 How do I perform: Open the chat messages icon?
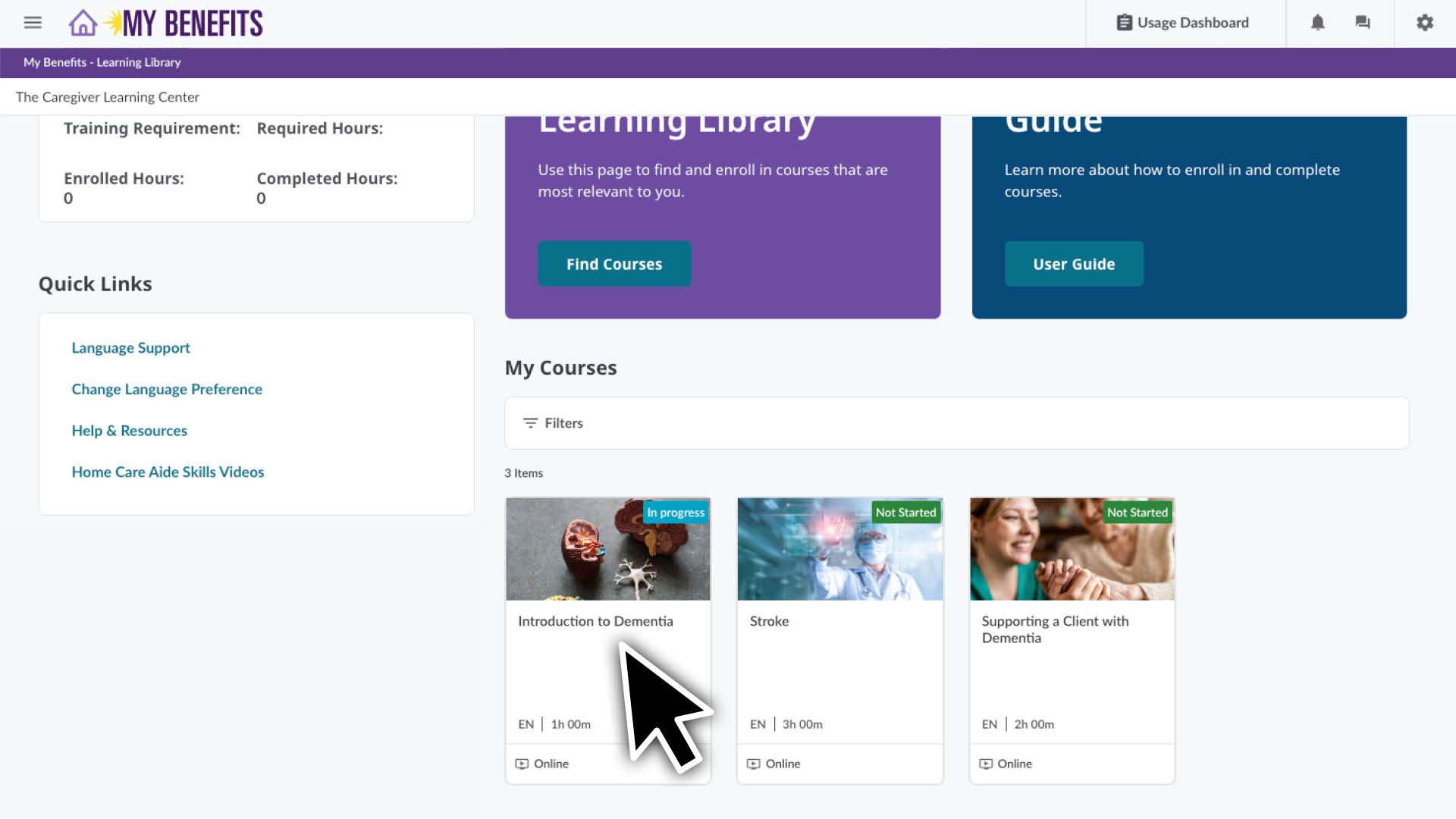[1363, 23]
